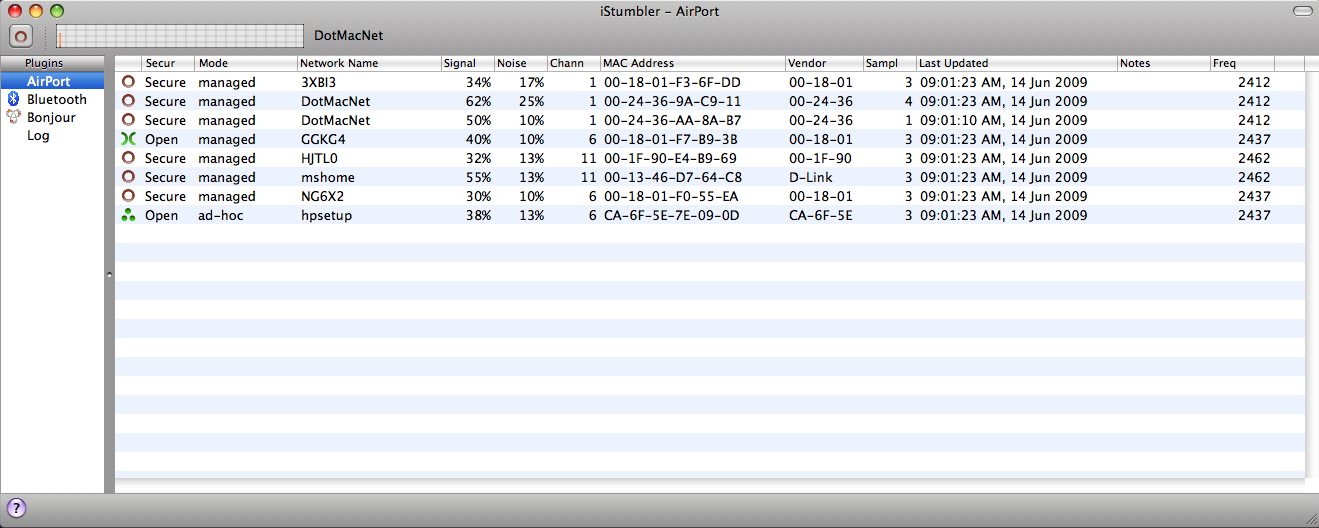Click the secure icon for mshome network
The width and height of the screenshot is (1319, 528).
[128, 177]
